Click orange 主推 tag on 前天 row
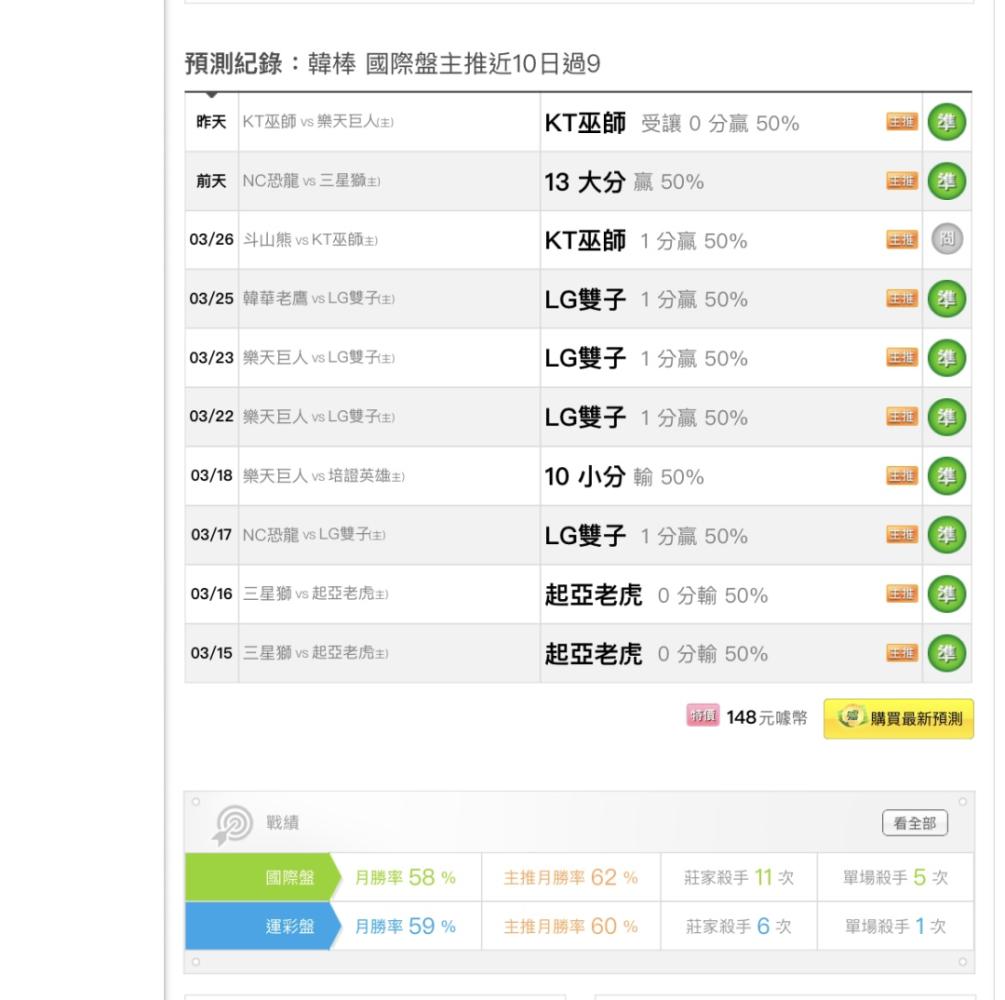 click(x=901, y=181)
